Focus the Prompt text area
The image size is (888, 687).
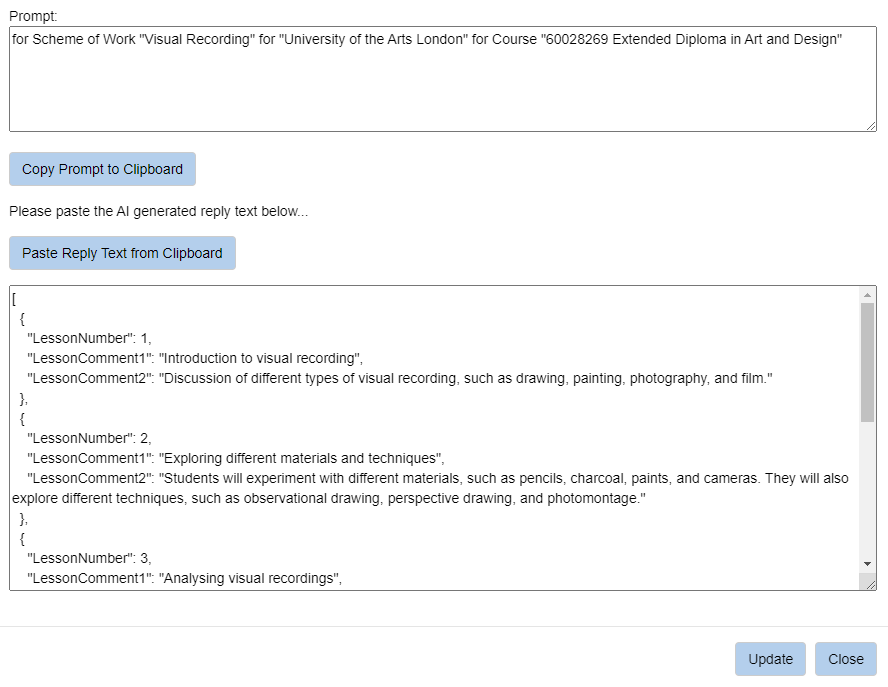pos(440,90)
